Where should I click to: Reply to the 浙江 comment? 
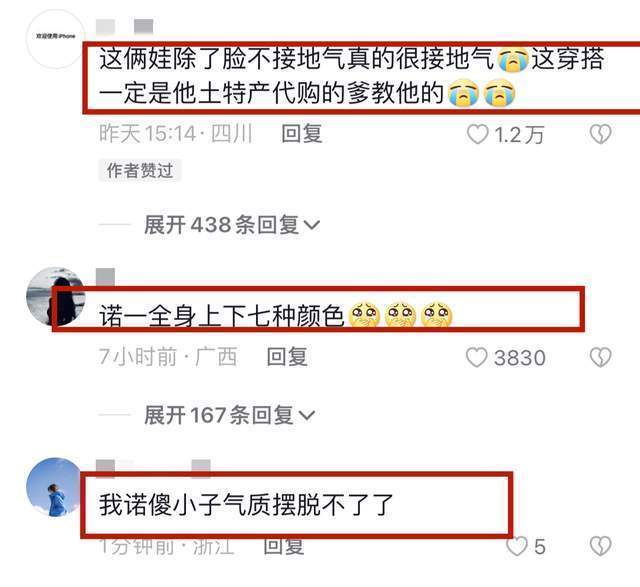(284, 546)
